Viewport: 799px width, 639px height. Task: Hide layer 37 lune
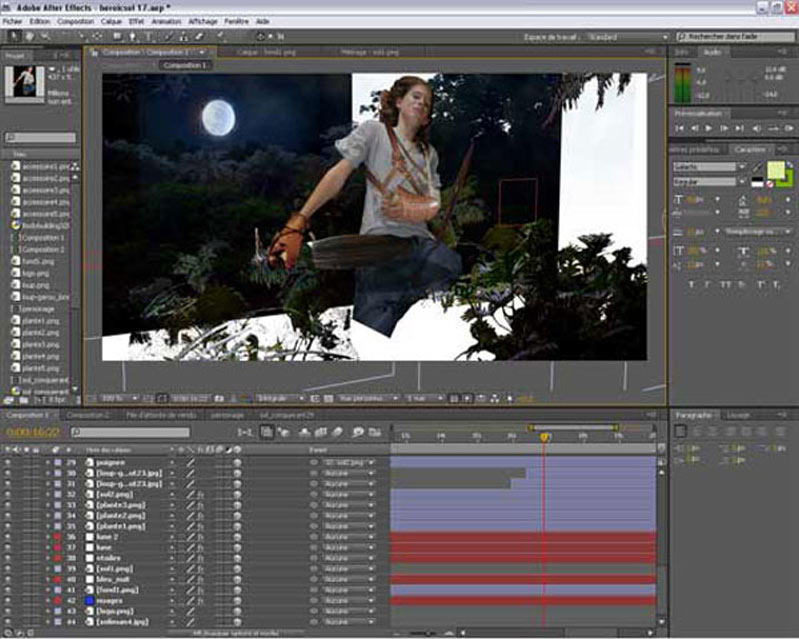coord(8,547)
